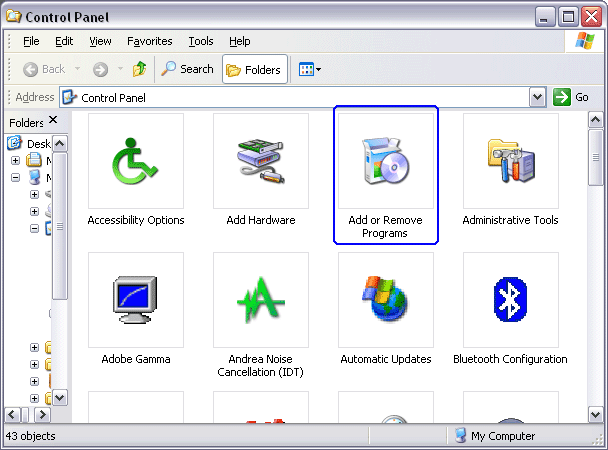Close the Folders pane with X

[x=53, y=120]
